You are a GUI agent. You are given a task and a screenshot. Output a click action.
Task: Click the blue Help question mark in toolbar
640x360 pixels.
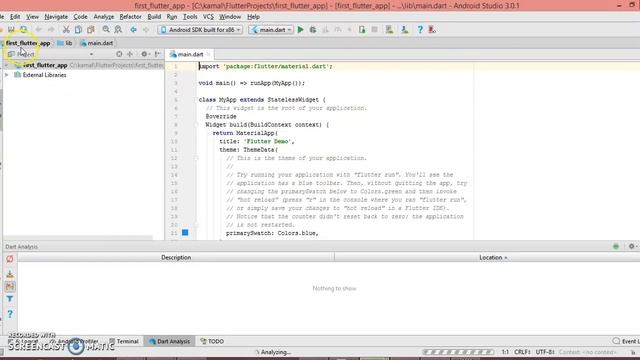tap(420, 29)
